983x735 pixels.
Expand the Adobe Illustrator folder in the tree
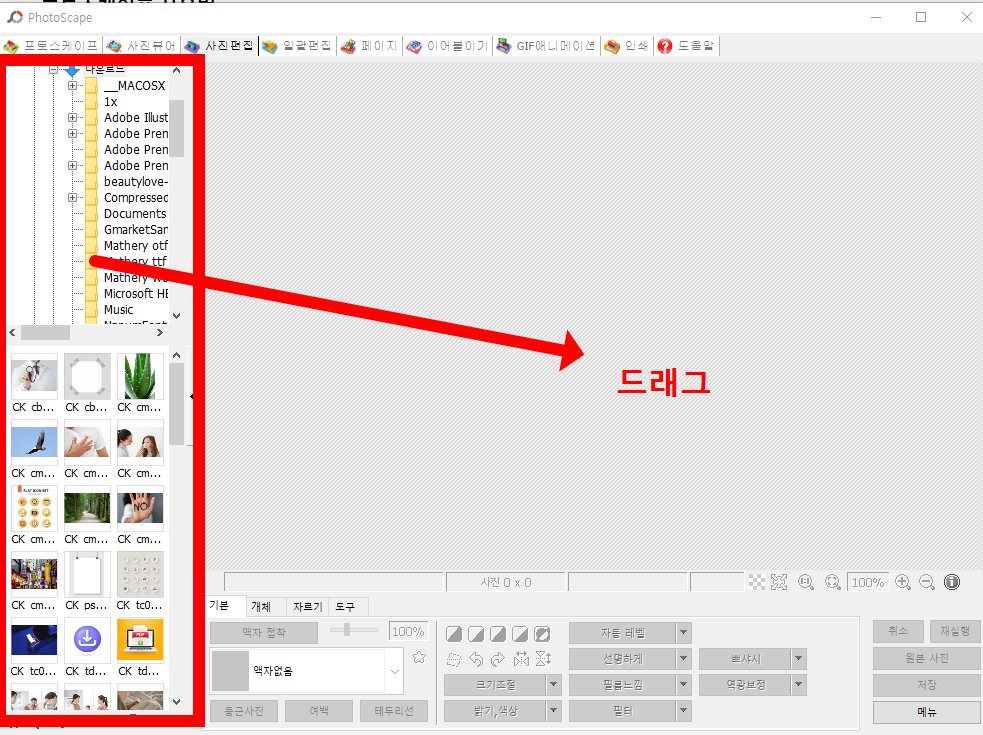pyautogui.click(x=72, y=117)
